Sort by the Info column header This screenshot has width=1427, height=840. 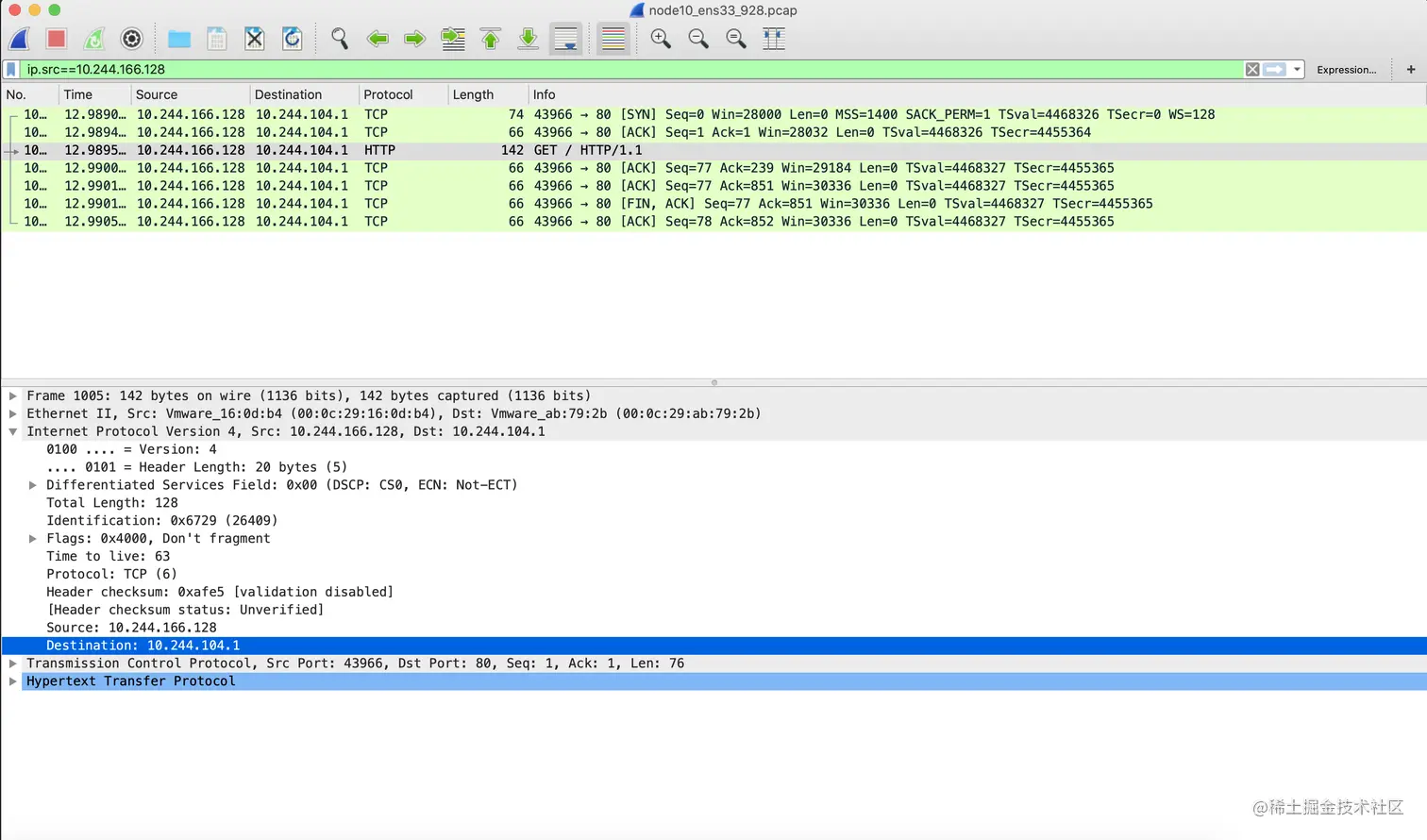[977, 94]
